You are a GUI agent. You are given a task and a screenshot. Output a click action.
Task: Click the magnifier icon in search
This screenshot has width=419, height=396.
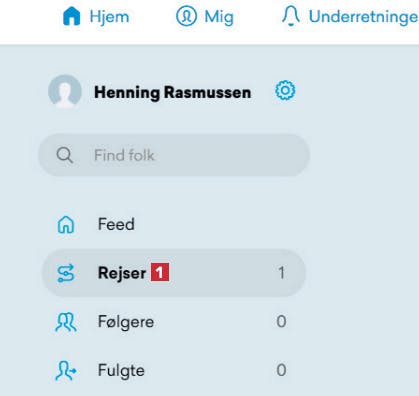[65, 155]
